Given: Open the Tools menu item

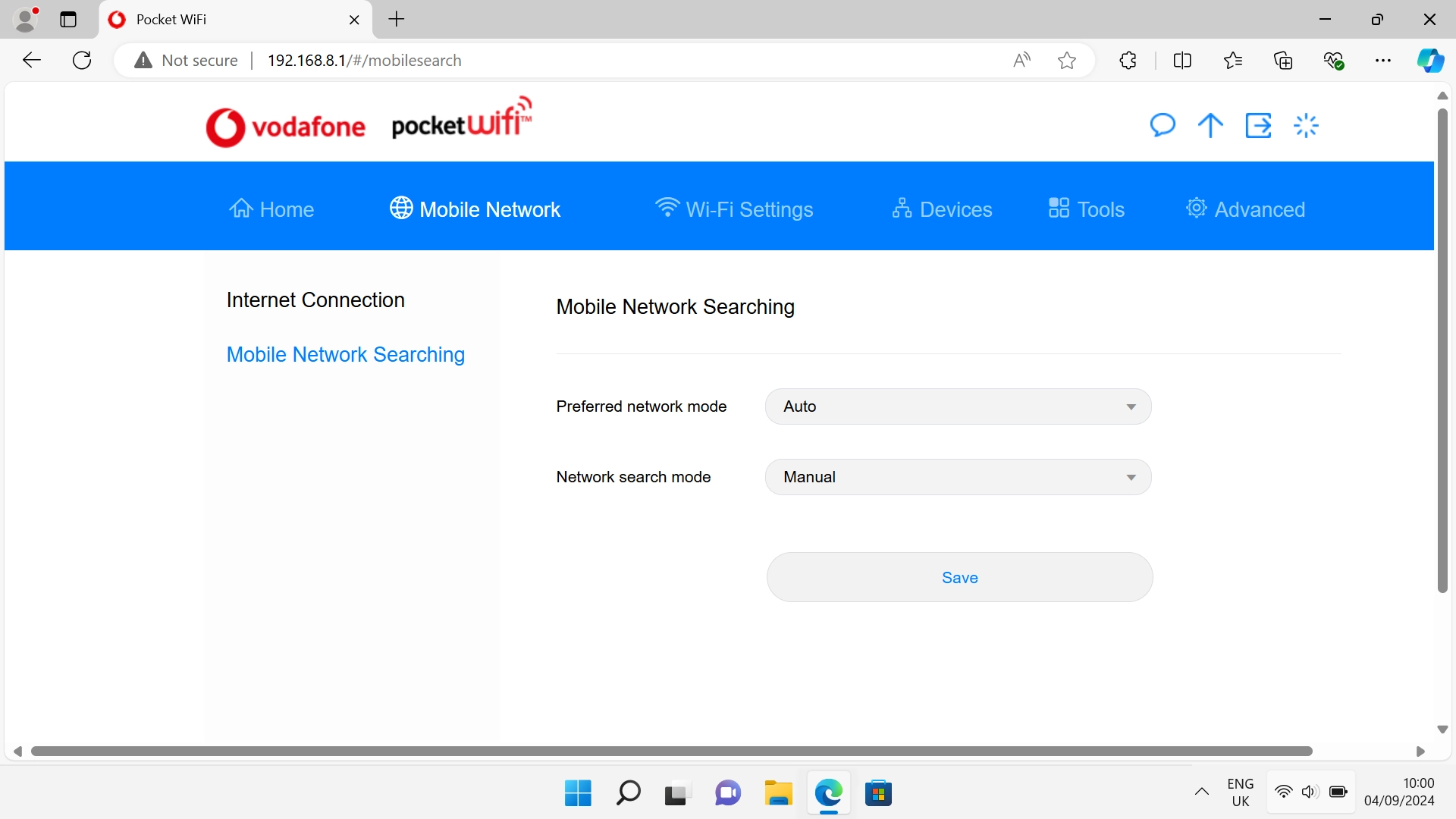Looking at the screenshot, I should 1086,209.
